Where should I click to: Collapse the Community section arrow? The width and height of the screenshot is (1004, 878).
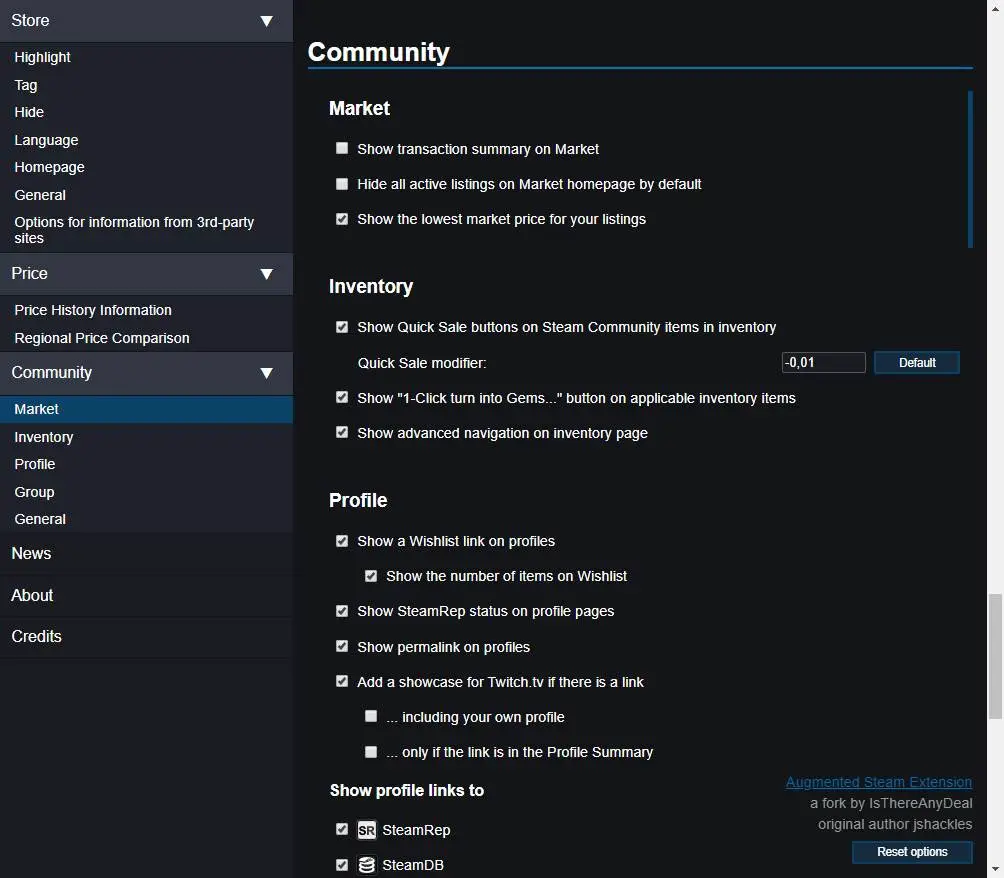point(266,373)
